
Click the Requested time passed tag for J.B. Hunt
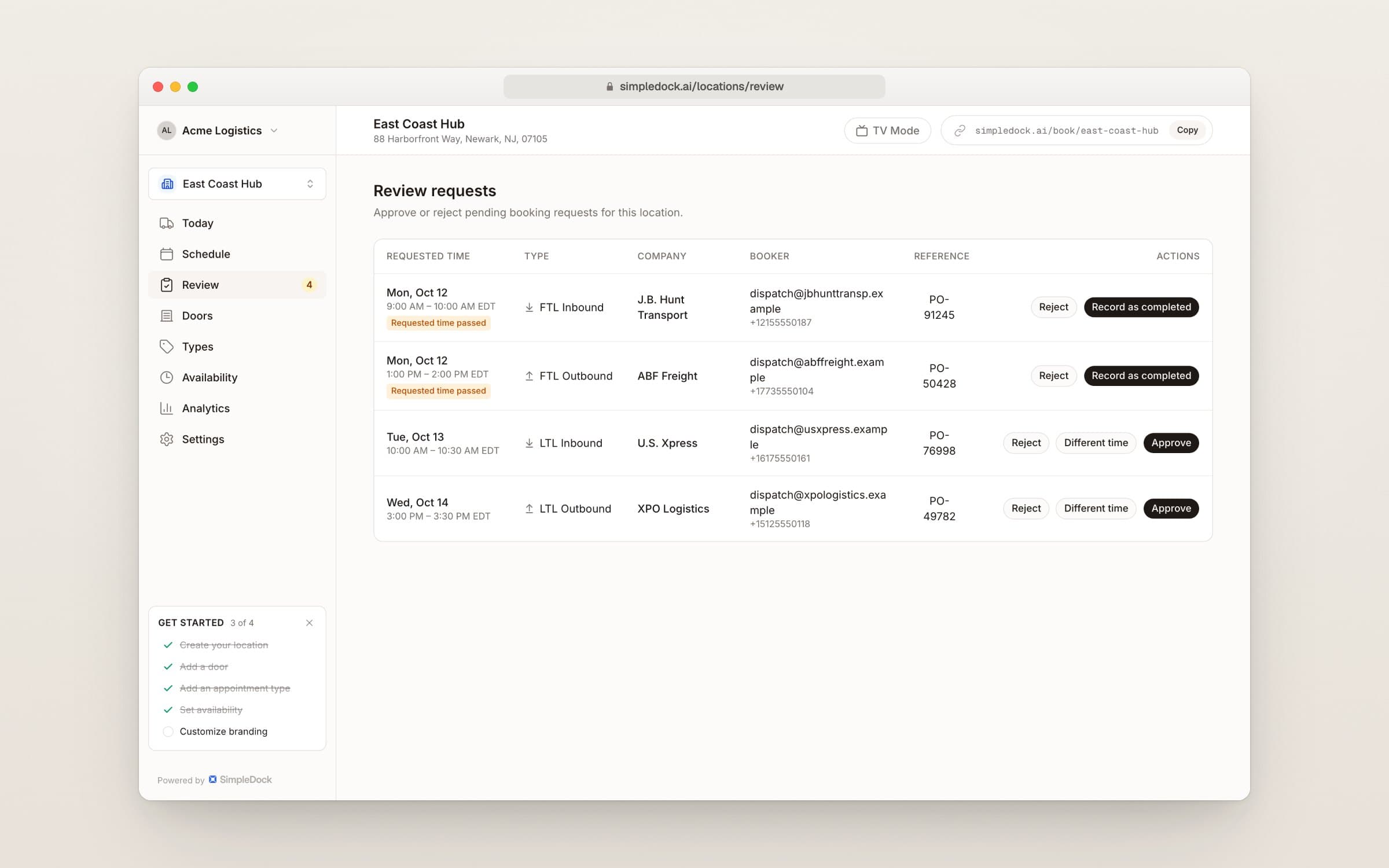coord(438,323)
